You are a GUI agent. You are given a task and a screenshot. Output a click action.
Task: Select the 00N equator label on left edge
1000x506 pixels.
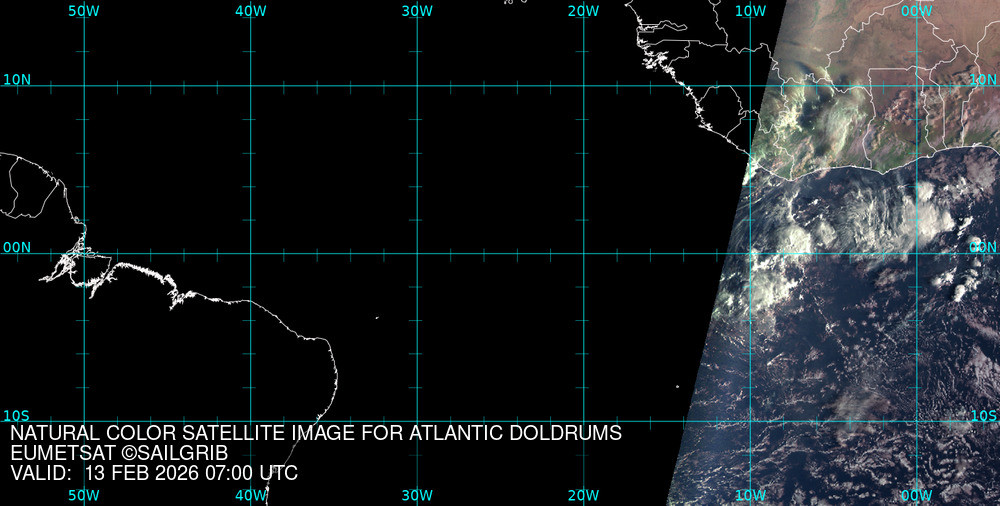pyautogui.click(x=17, y=247)
